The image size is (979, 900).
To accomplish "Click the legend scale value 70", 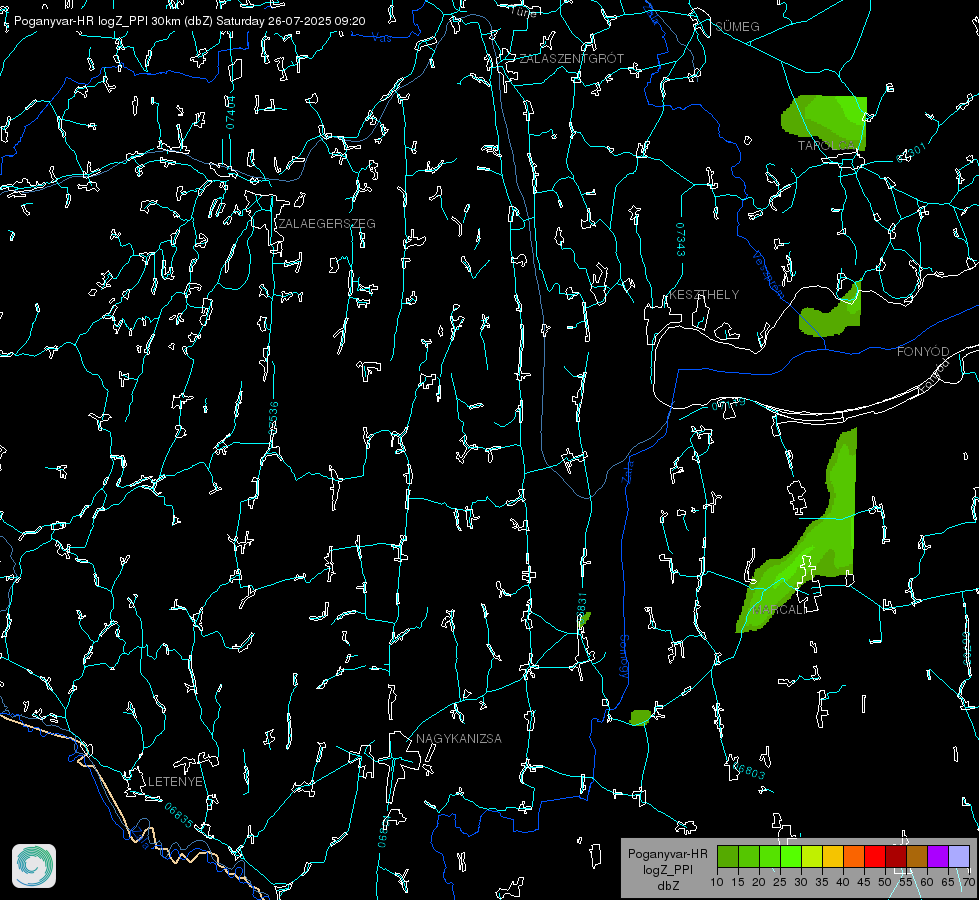I will click(968, 882).
